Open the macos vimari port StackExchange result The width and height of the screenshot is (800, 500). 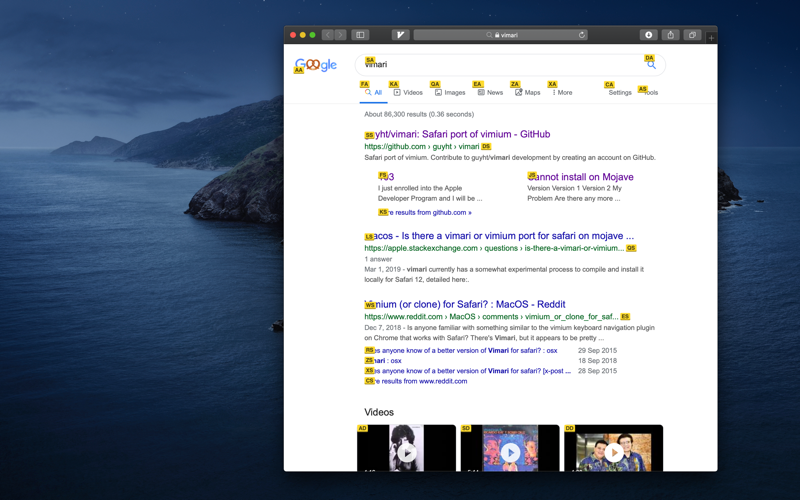(499, 236)
